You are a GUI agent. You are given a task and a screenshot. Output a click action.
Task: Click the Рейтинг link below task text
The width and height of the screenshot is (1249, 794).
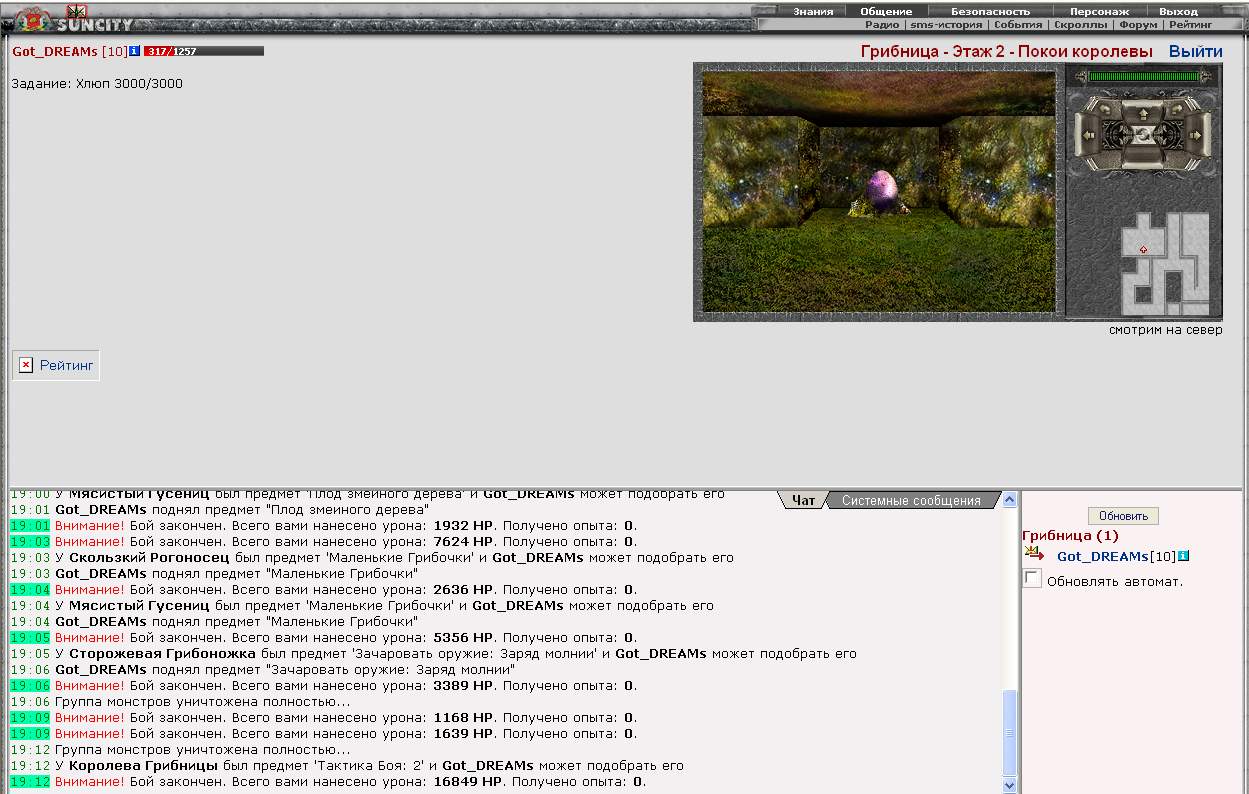[x=67, y=366]
